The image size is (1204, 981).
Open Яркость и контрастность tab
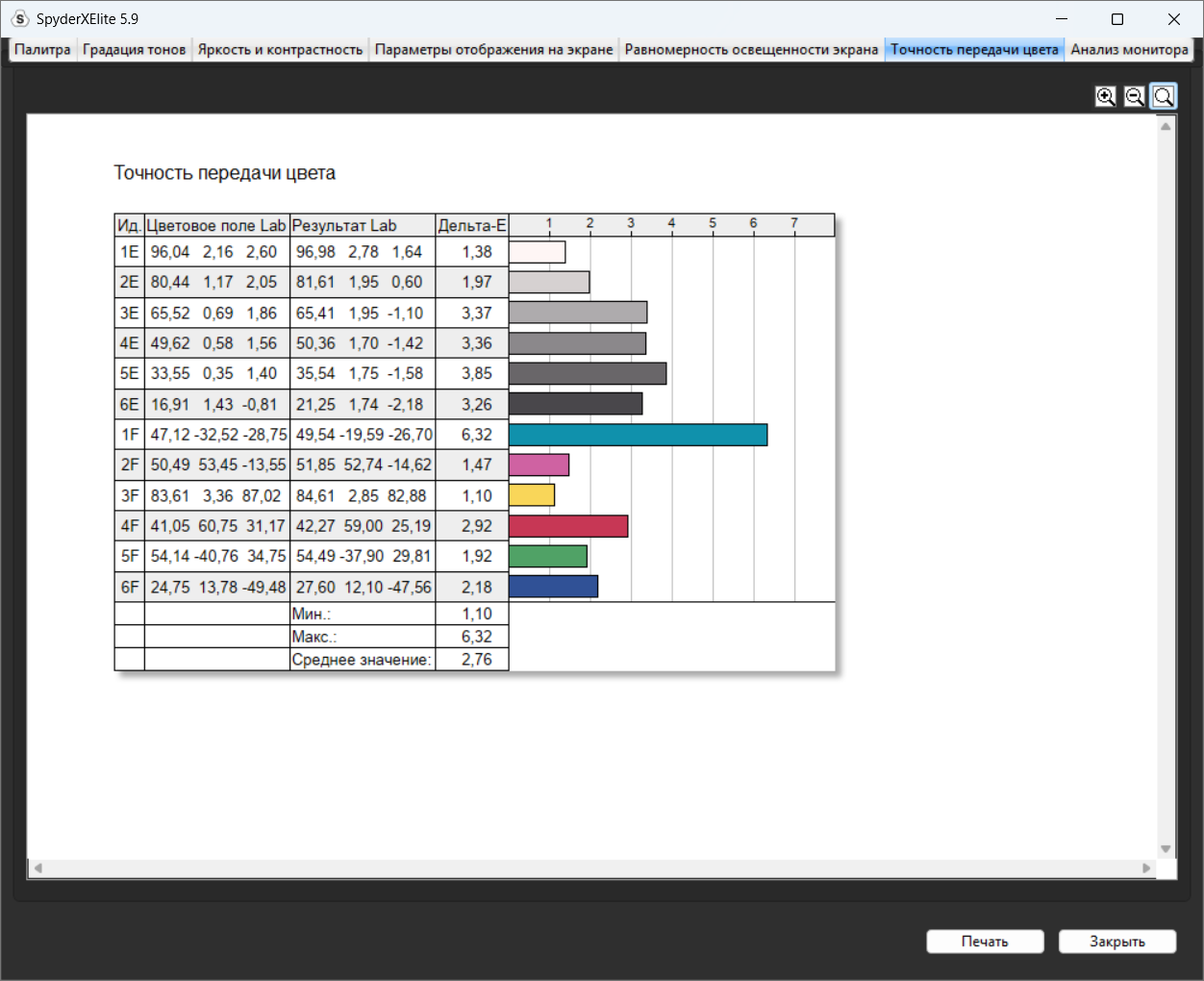280,49
